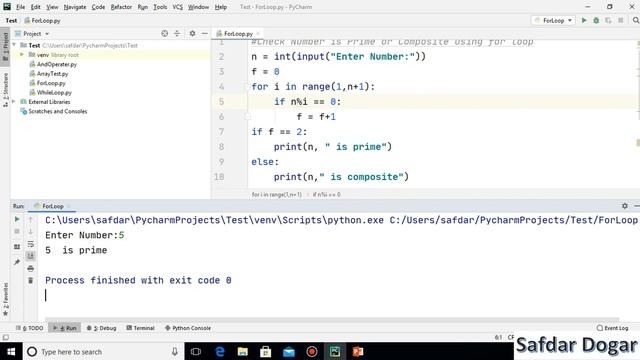640x360 pixels.
Task: Click Run button in bottom tool strip
Action: 65,328
